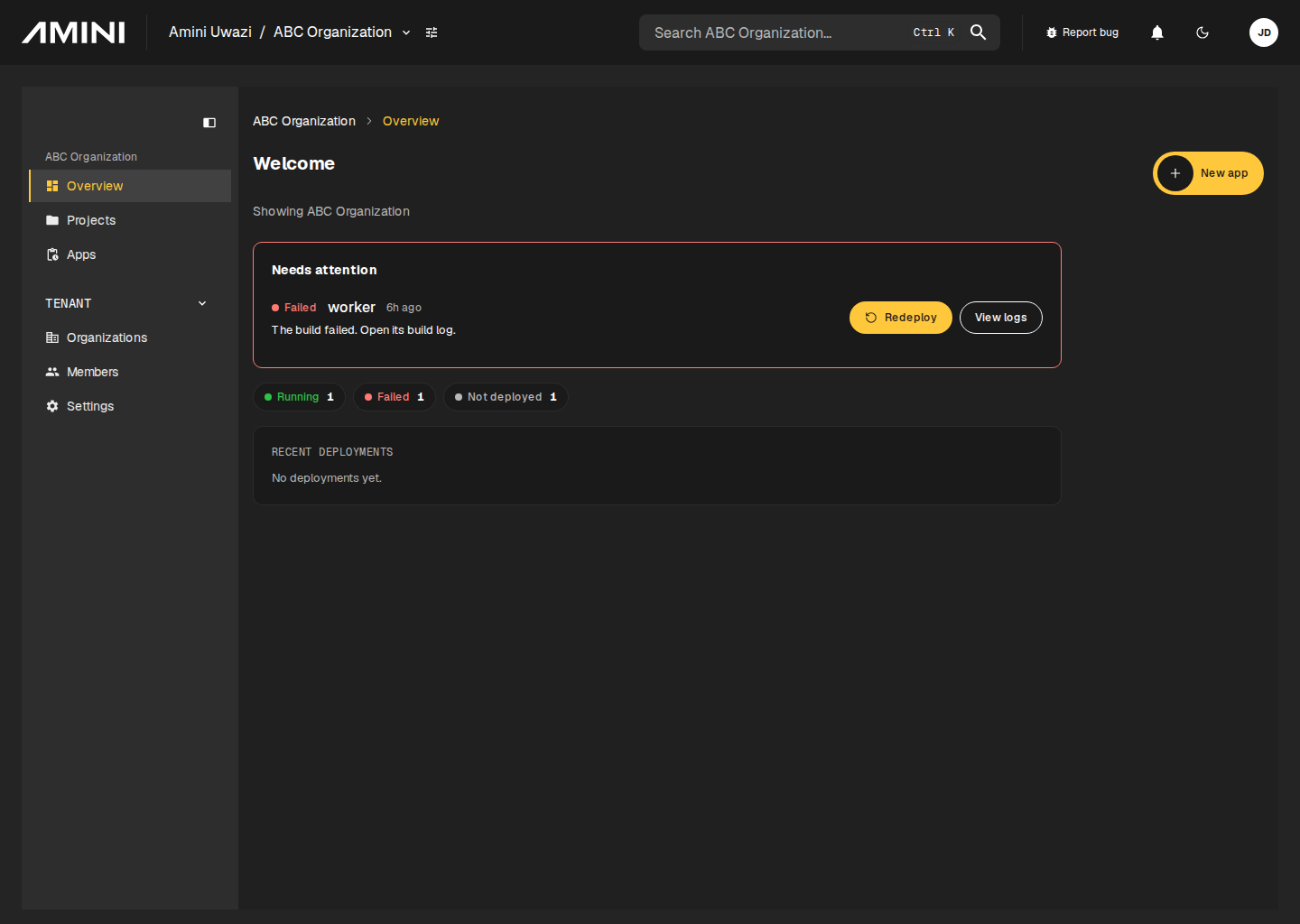Image resolution: width=1300 pixels, height=924 pixels.
Task: Open the notifications bell
Action: pyautogui.click(x=1157, y=32)
